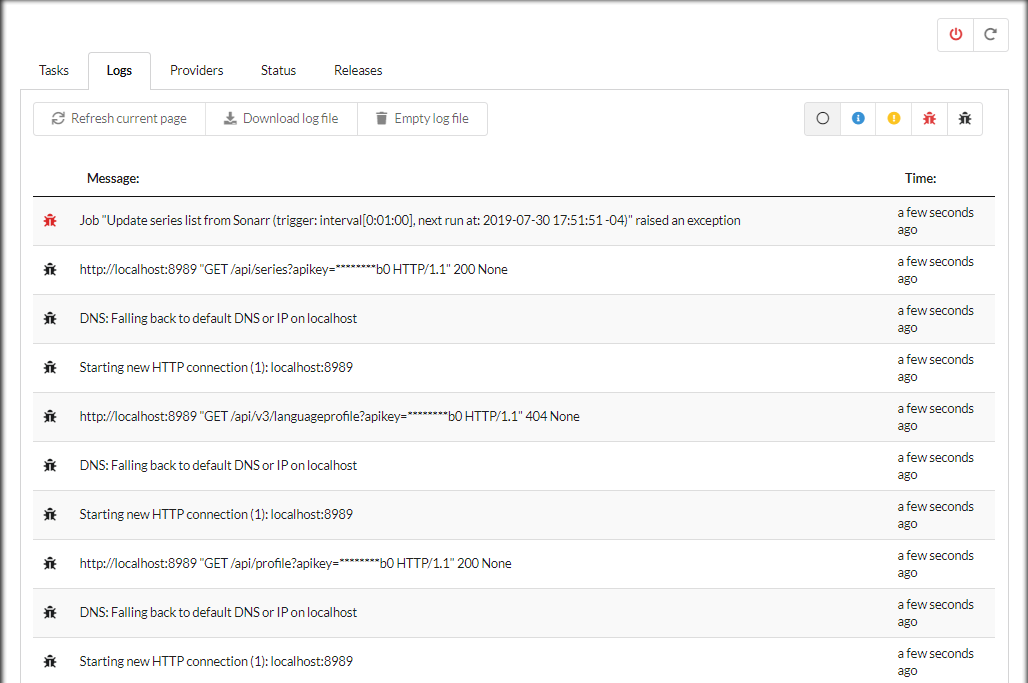Toggle the warning-level log filtering
Image resolution: width=1028 pixels, height=683 pixels.
click(893, 118)
